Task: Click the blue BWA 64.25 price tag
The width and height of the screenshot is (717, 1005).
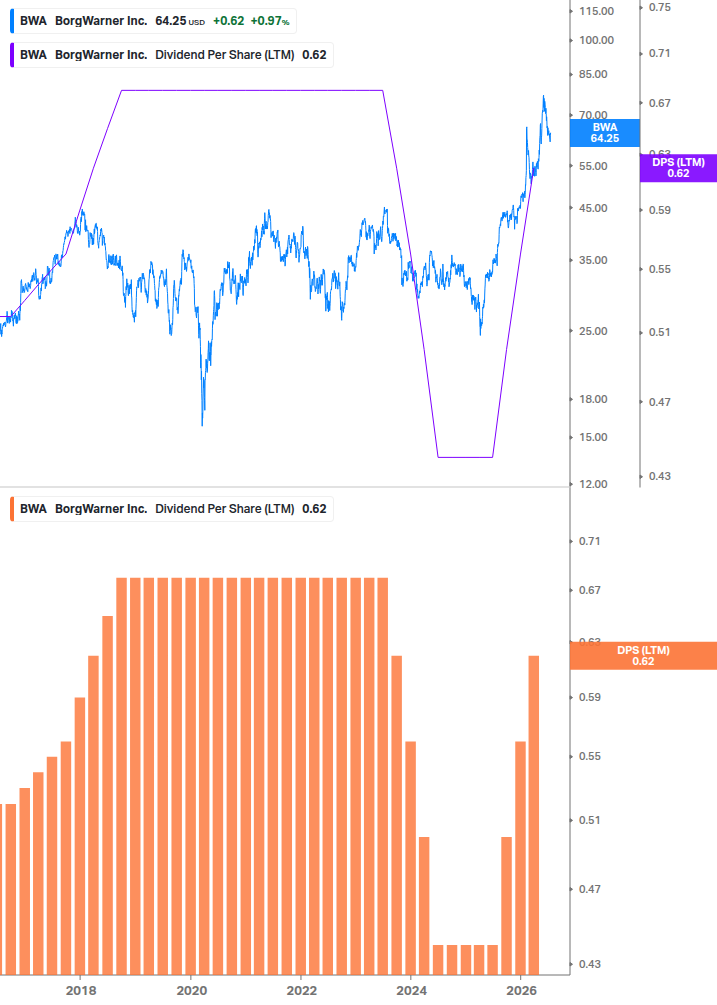Action: pos(605,133)
